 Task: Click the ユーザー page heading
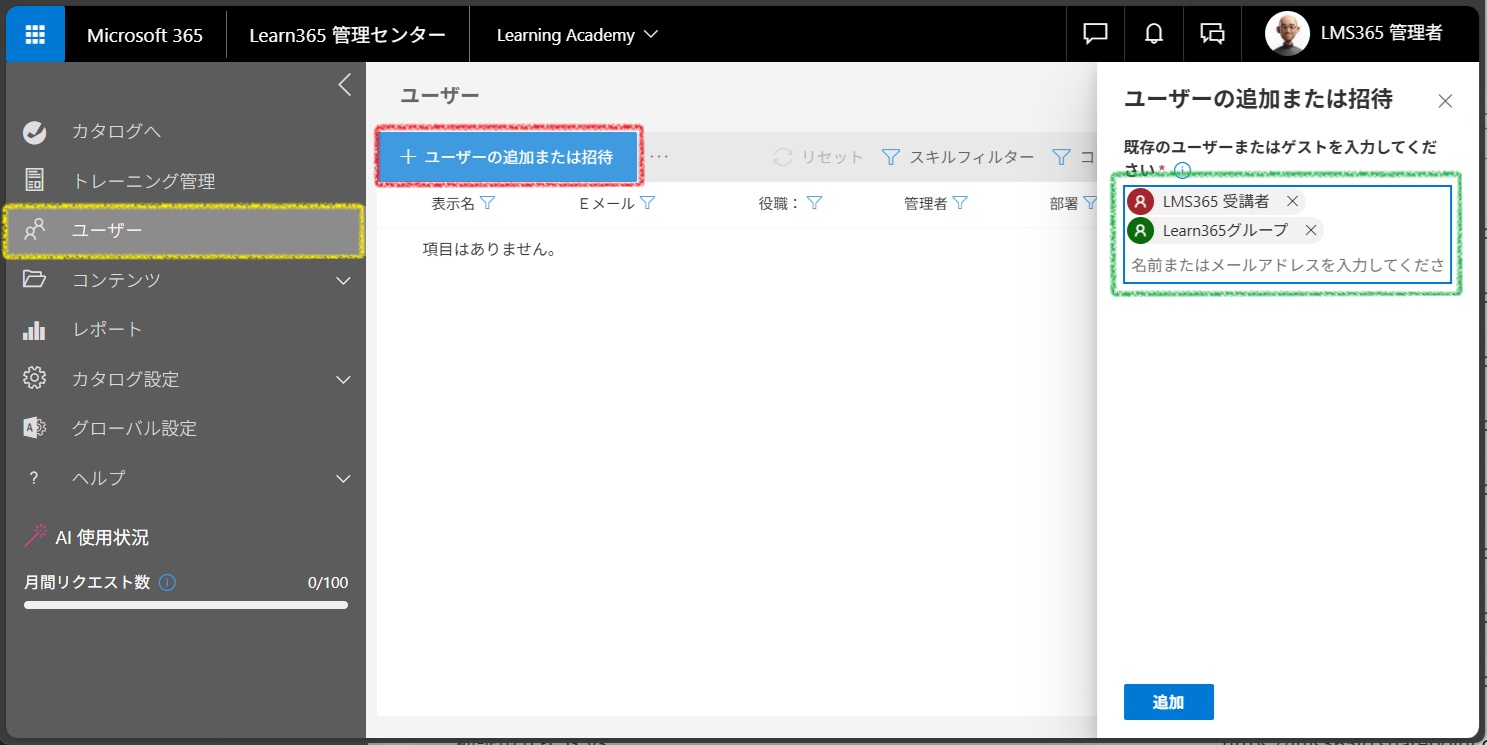click(439, 95)
